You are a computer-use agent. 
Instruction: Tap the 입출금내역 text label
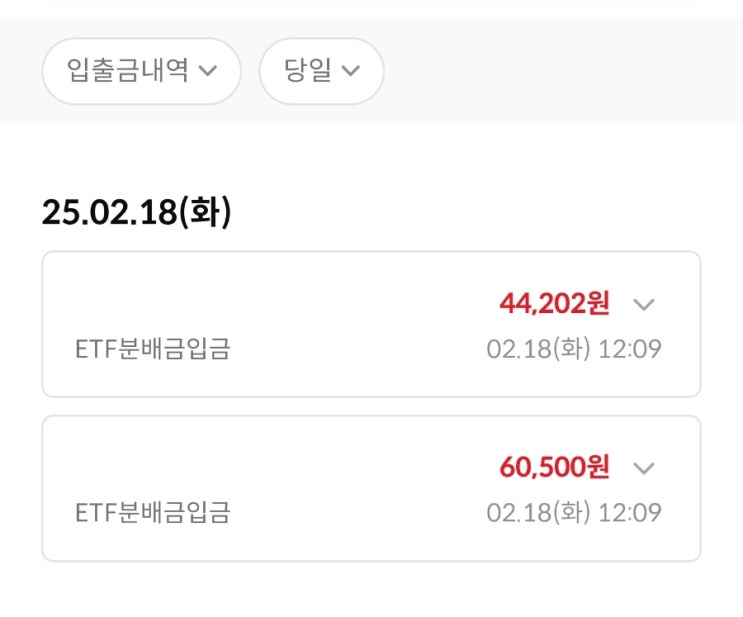127,71
